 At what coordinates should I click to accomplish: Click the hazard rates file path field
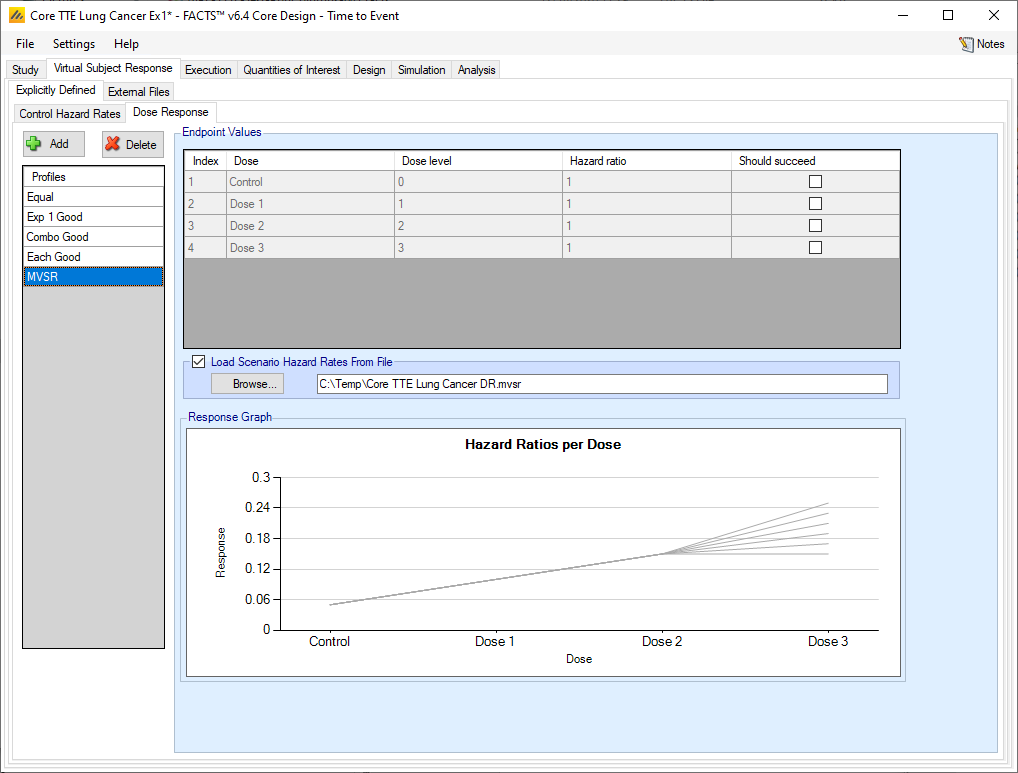click(601, 384)
